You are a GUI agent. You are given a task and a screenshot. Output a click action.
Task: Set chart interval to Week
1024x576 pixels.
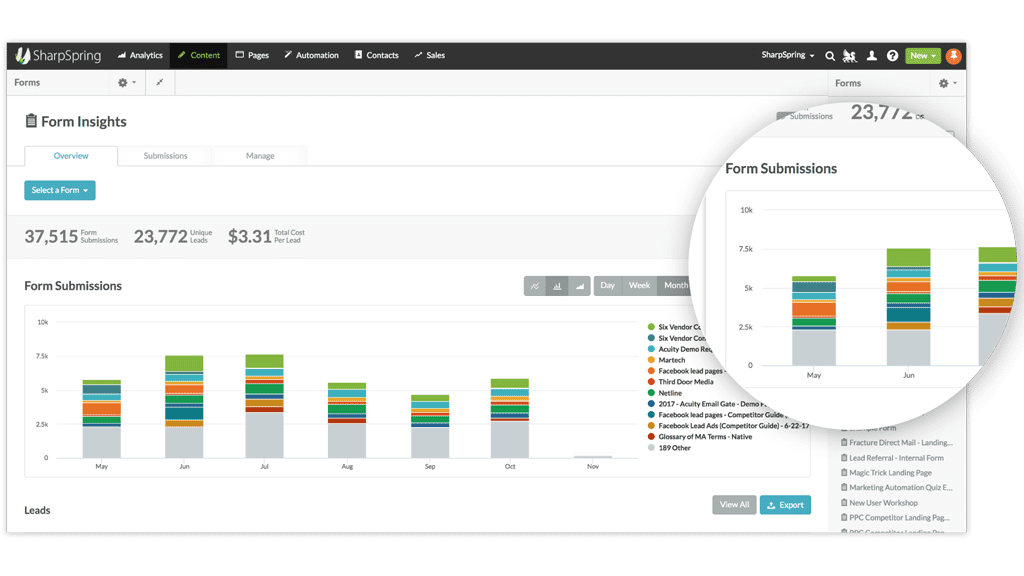pyautogui.click(x=639, y=286)
